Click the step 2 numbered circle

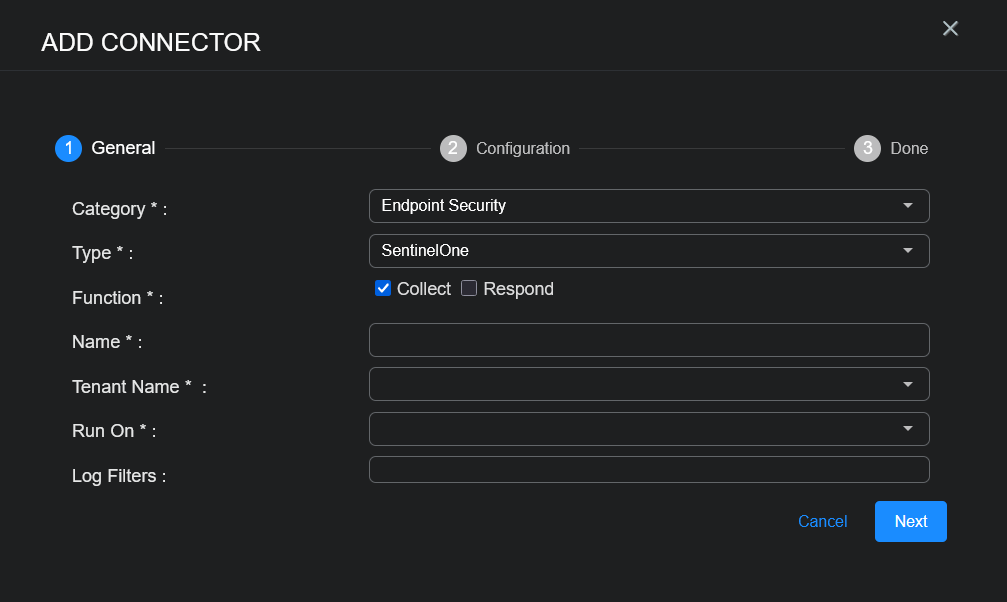453,148
